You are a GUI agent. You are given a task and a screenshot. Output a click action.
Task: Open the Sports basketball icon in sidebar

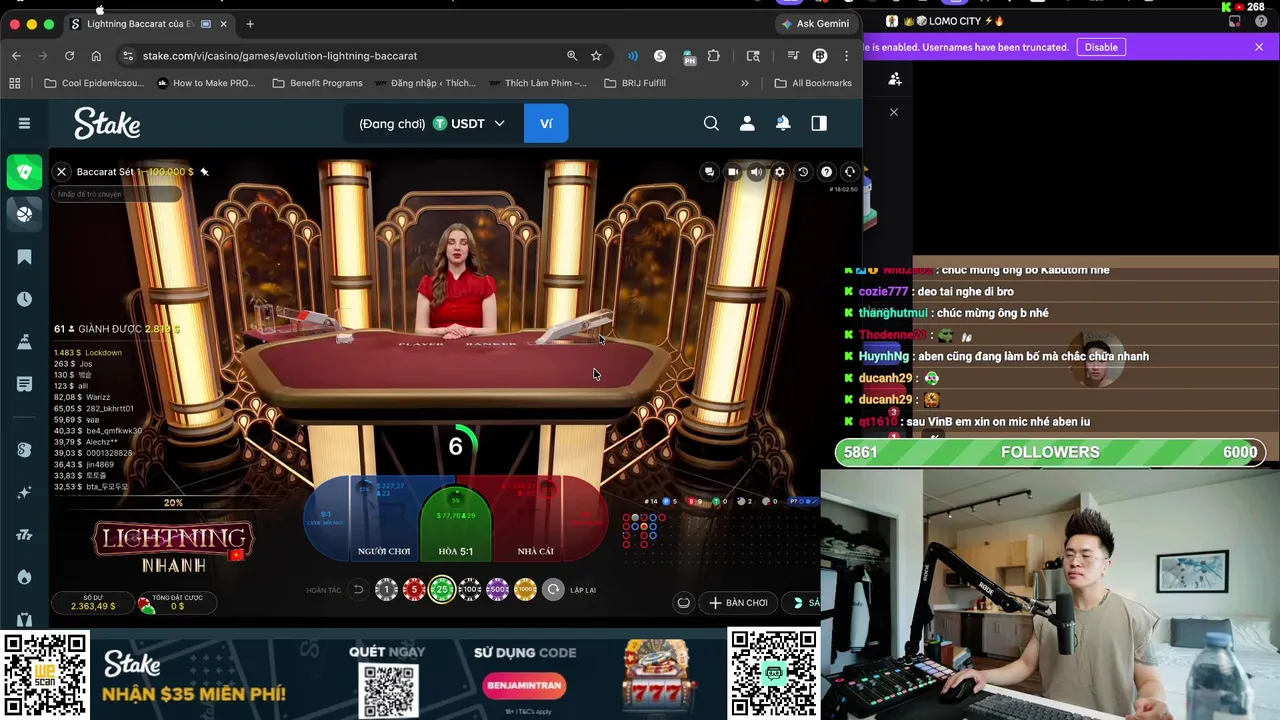(24, 213)
